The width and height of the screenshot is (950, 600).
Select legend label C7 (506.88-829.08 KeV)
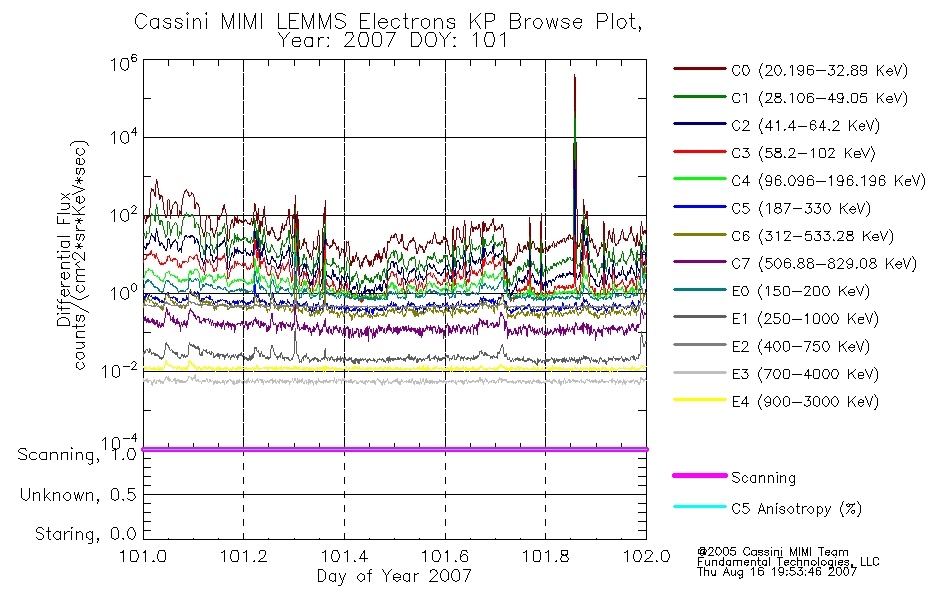tap(824, 264)
